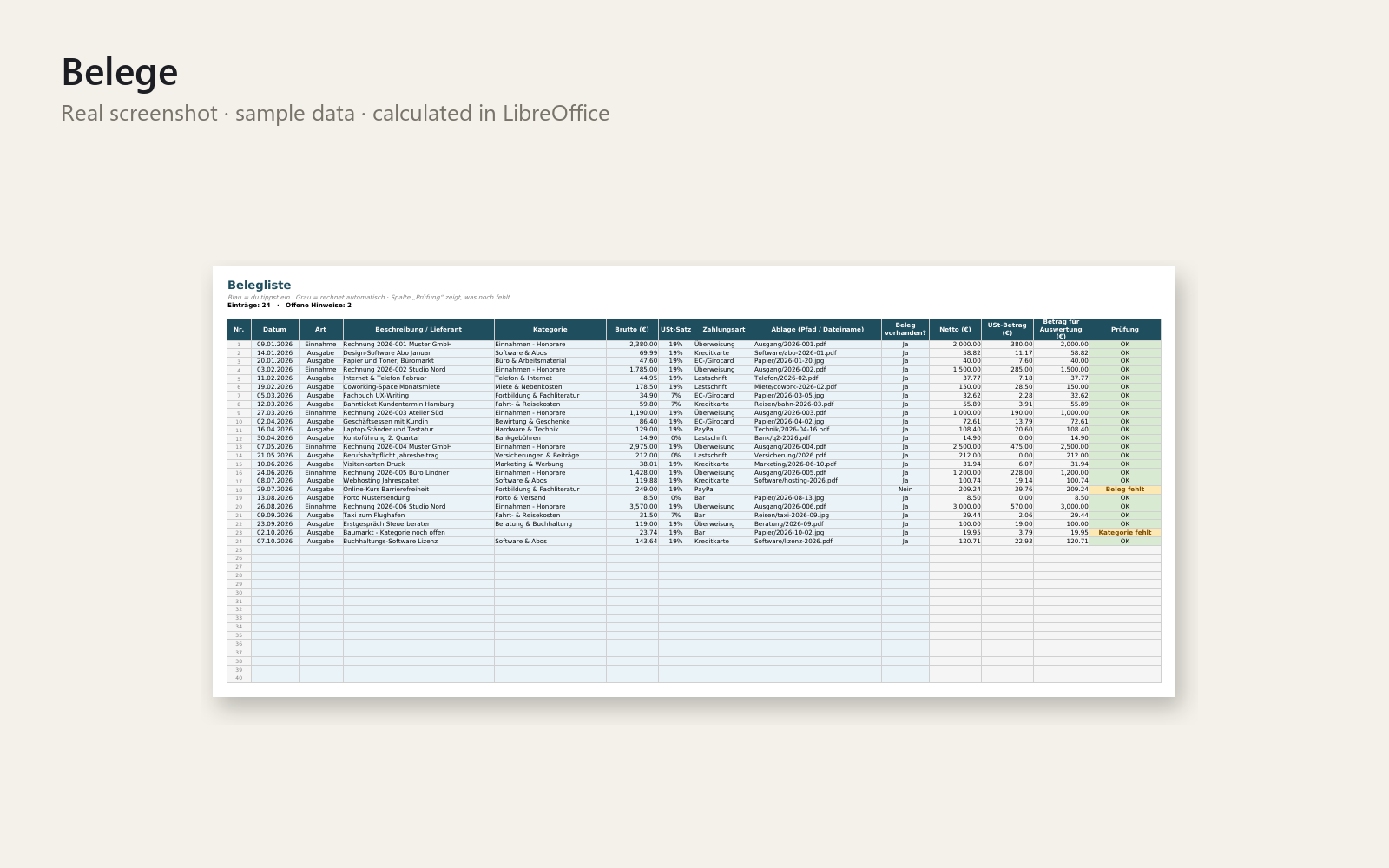Select cell "Porto Mustersendung"
Viewport: 1389px width, 868px height.
(418, 498)
